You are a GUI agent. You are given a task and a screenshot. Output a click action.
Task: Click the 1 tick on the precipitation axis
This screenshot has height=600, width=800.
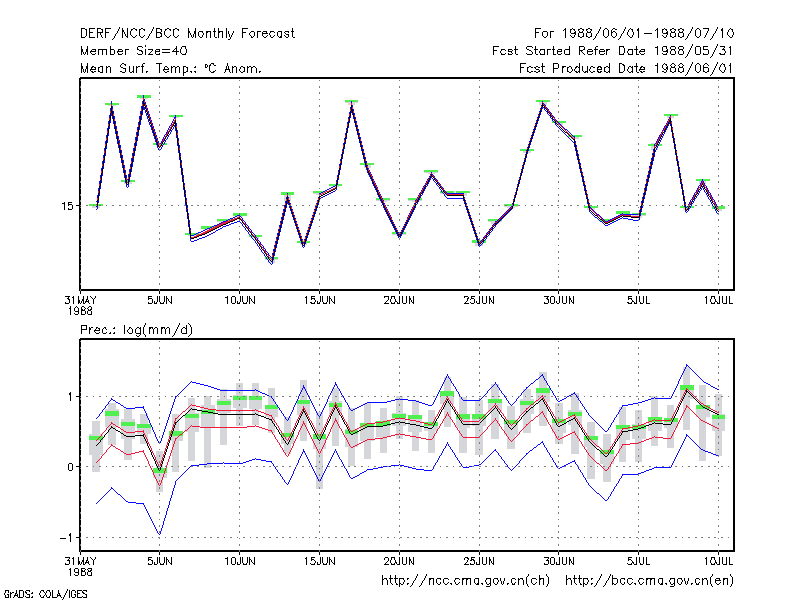coord(70,396)
